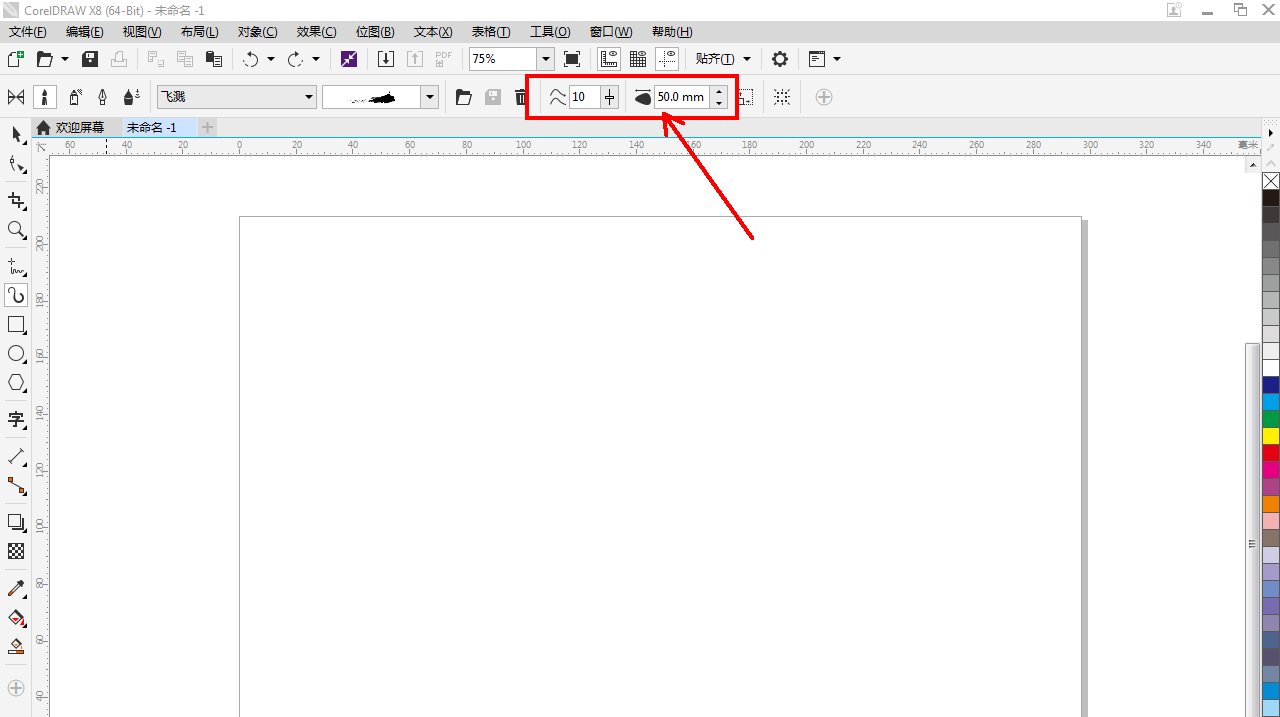Click the 50.0 mm stroke width field
The image size is (1280, 717).
681,97
